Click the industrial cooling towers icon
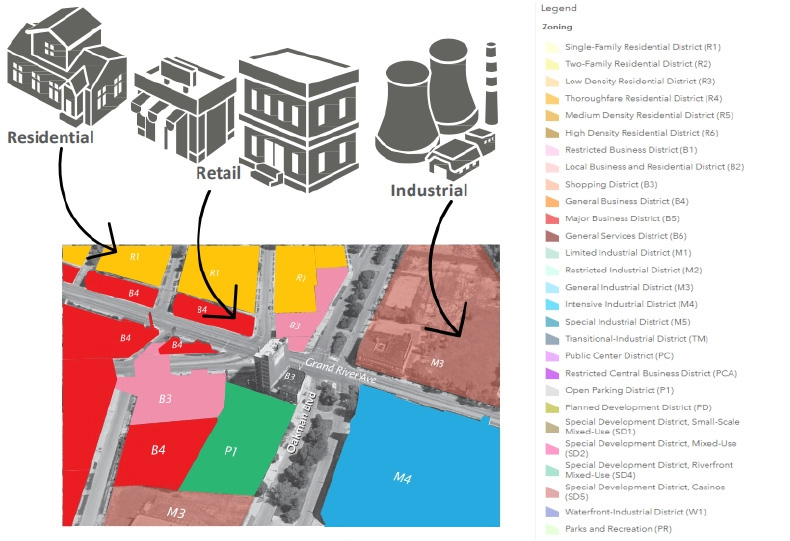790x541 pixels. 432,98
